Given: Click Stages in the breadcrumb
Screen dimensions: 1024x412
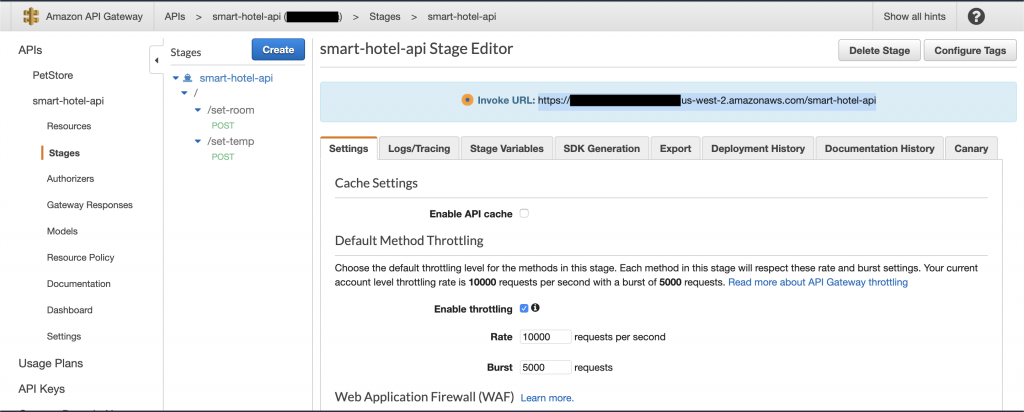Looking at the screenshot, I should 385,16.
